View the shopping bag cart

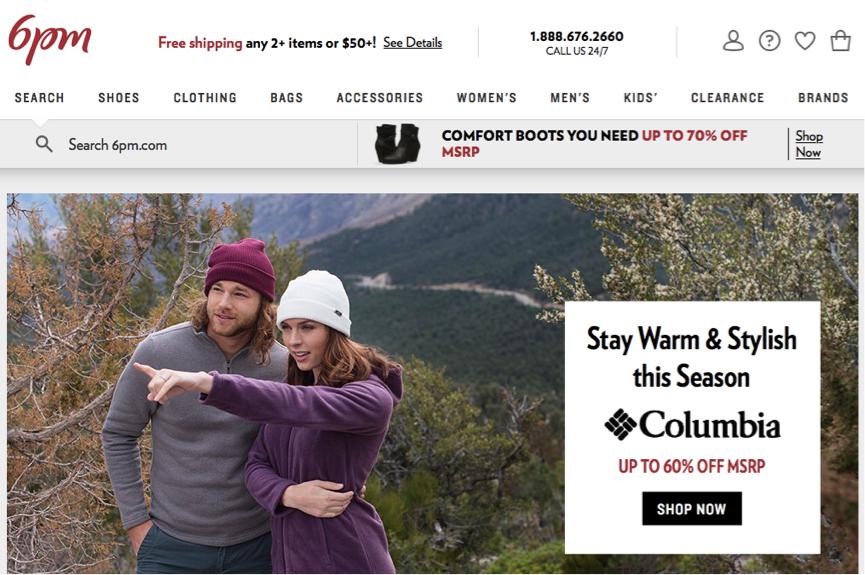(x=841, y=41)
